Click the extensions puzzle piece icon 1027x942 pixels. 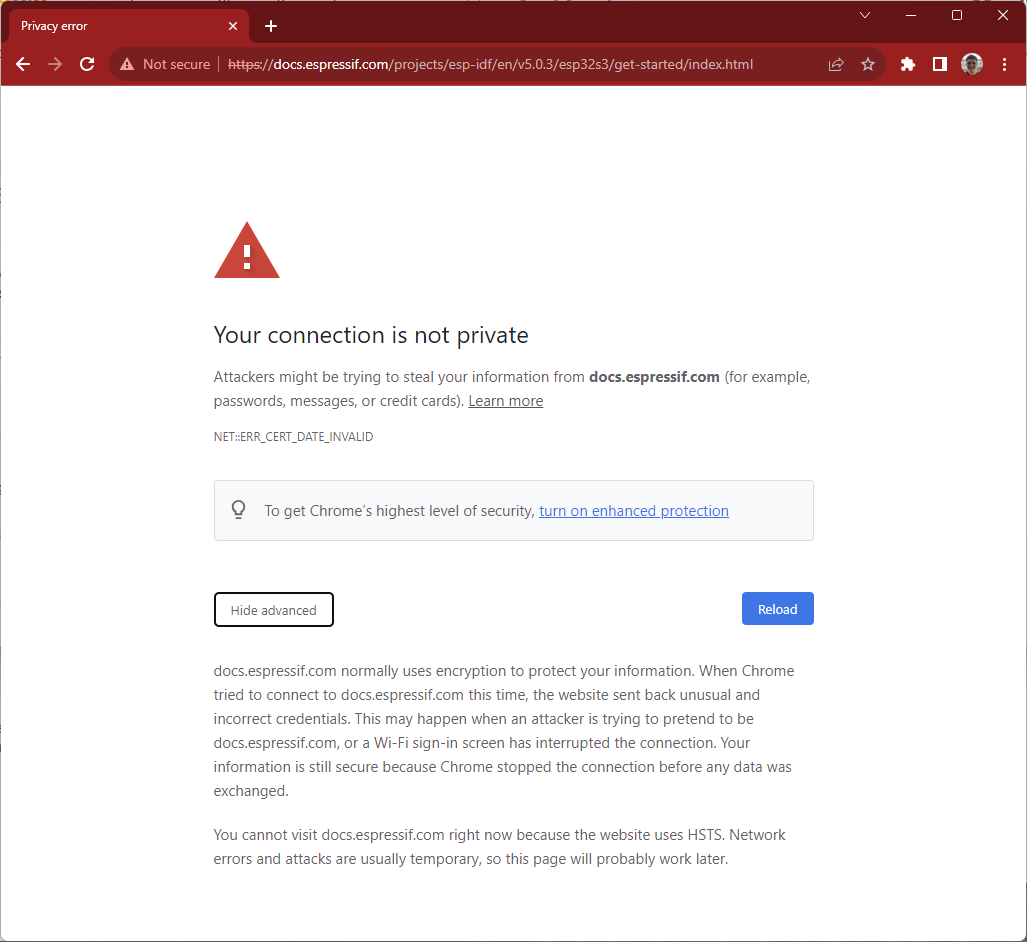tap(907, 64)
